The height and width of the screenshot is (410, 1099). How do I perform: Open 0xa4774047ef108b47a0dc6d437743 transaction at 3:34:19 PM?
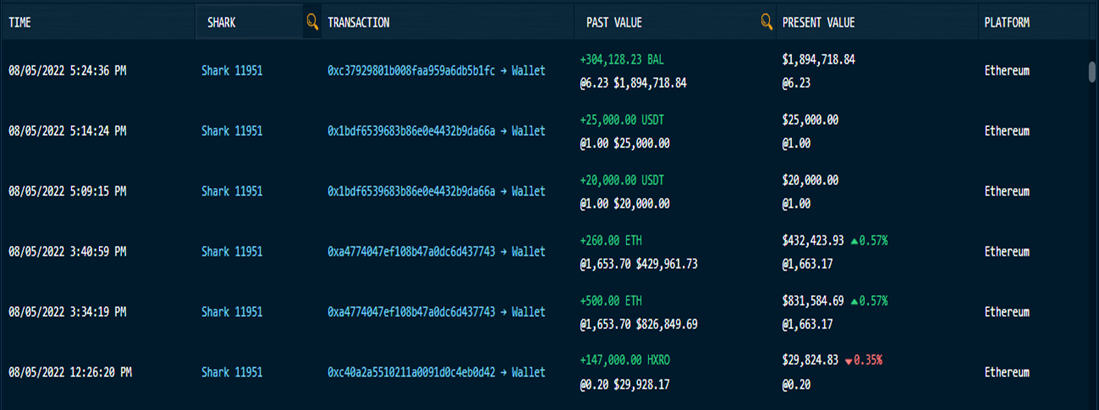436,312
